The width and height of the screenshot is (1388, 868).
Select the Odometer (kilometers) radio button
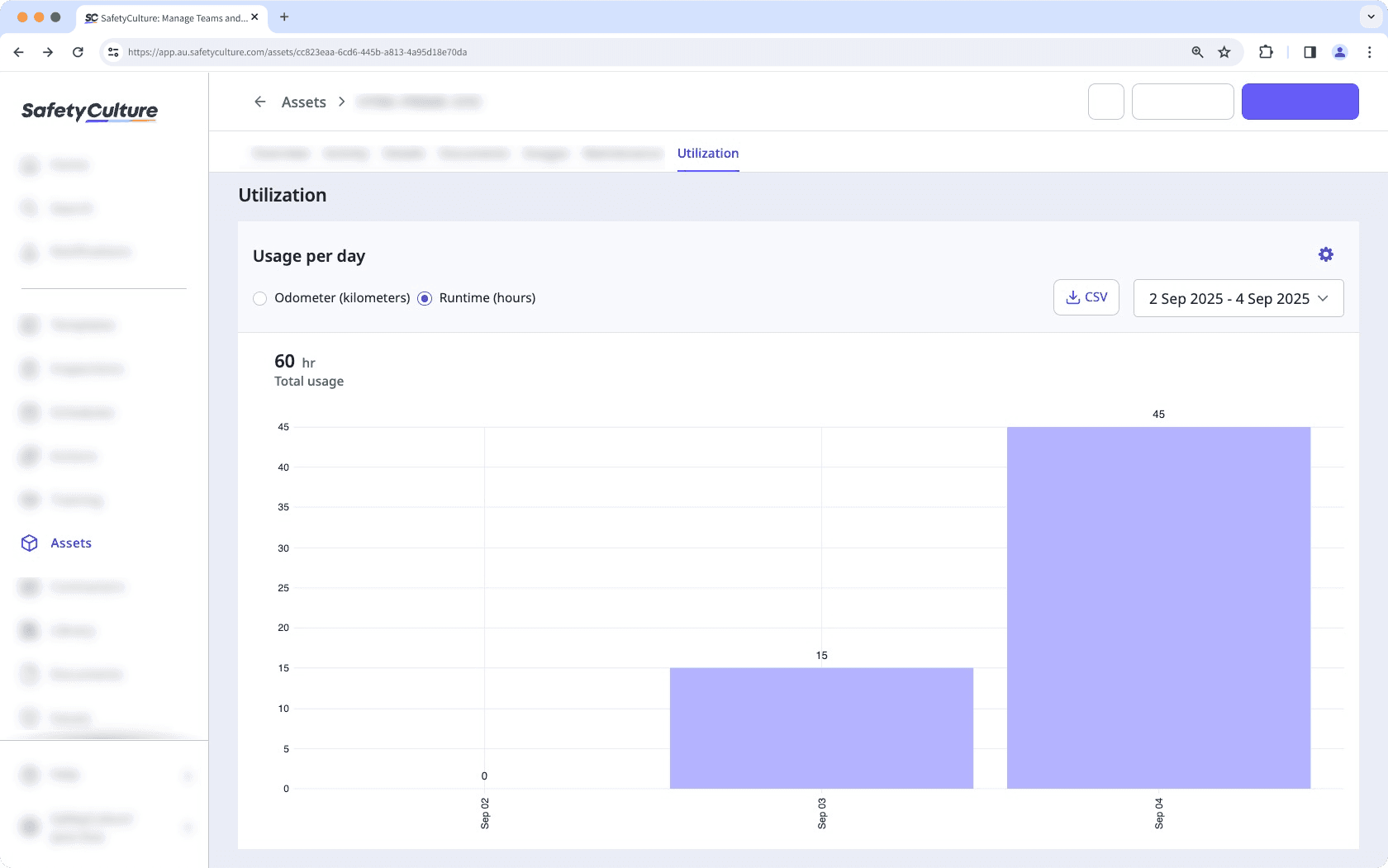(260, 298)
